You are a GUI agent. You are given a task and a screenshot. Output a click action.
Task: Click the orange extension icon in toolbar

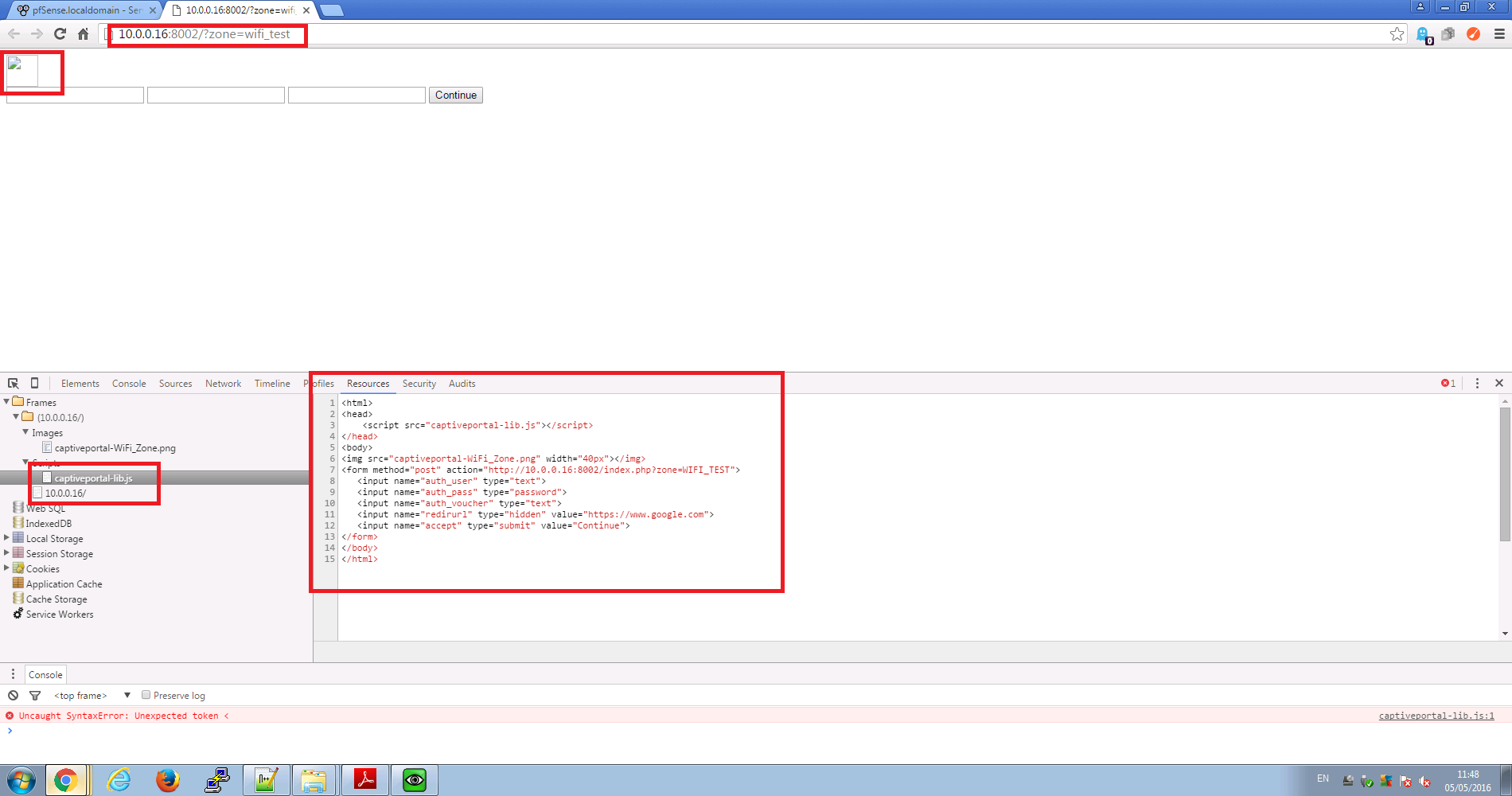click(x=1474, y=33)
